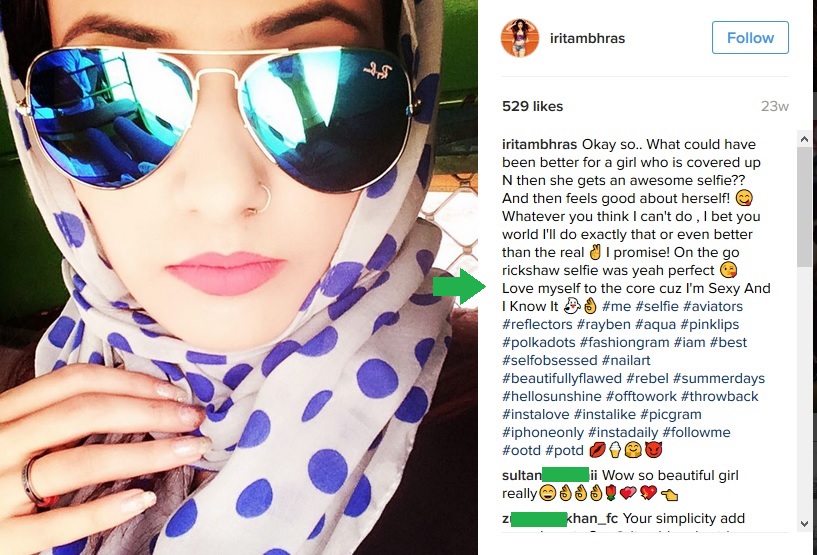Viewport: 817px width, 555px height.
Task: Click the Follow button
Action: (x=750, y=38)
